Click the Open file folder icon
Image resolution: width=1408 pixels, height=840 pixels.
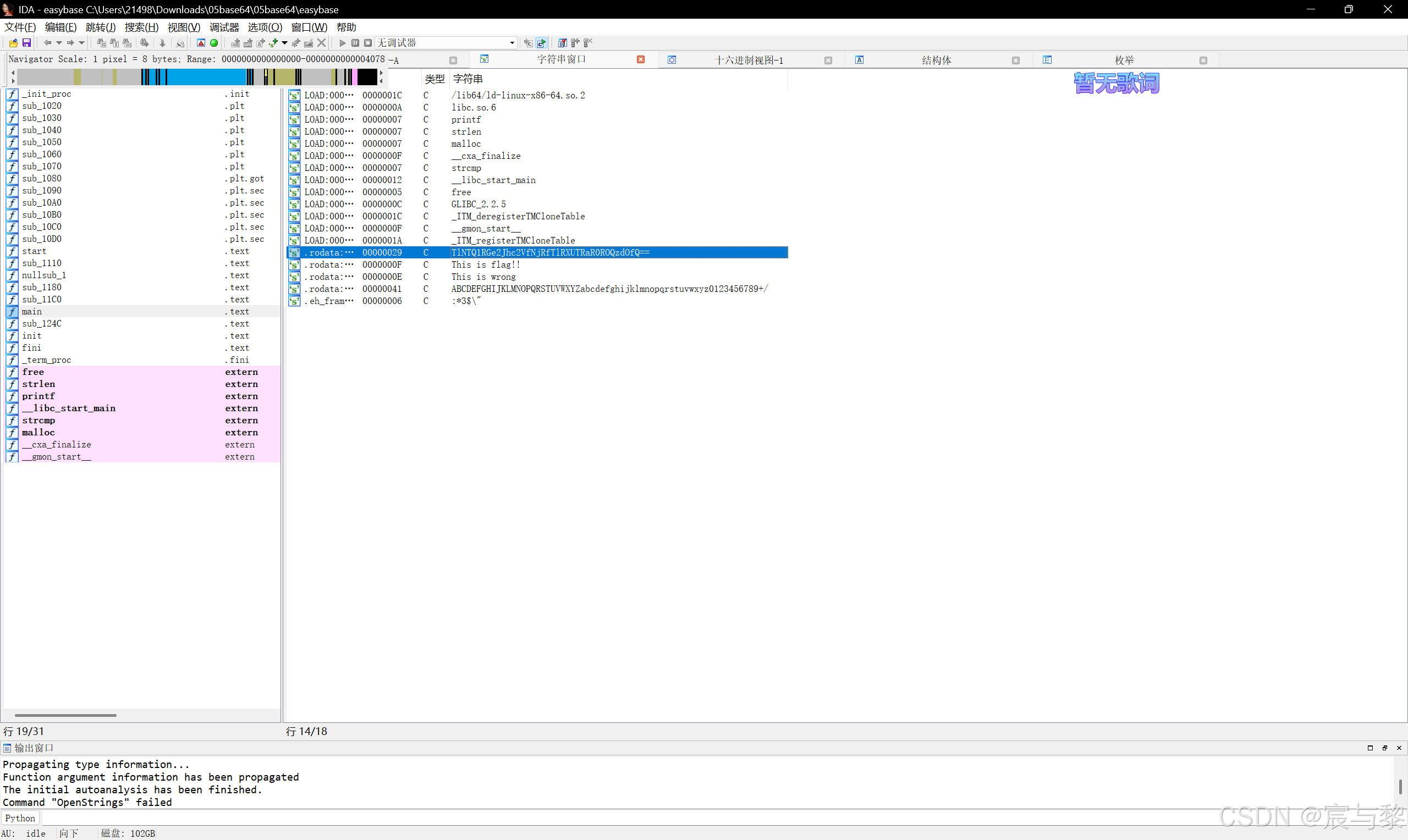coord(13,43)
